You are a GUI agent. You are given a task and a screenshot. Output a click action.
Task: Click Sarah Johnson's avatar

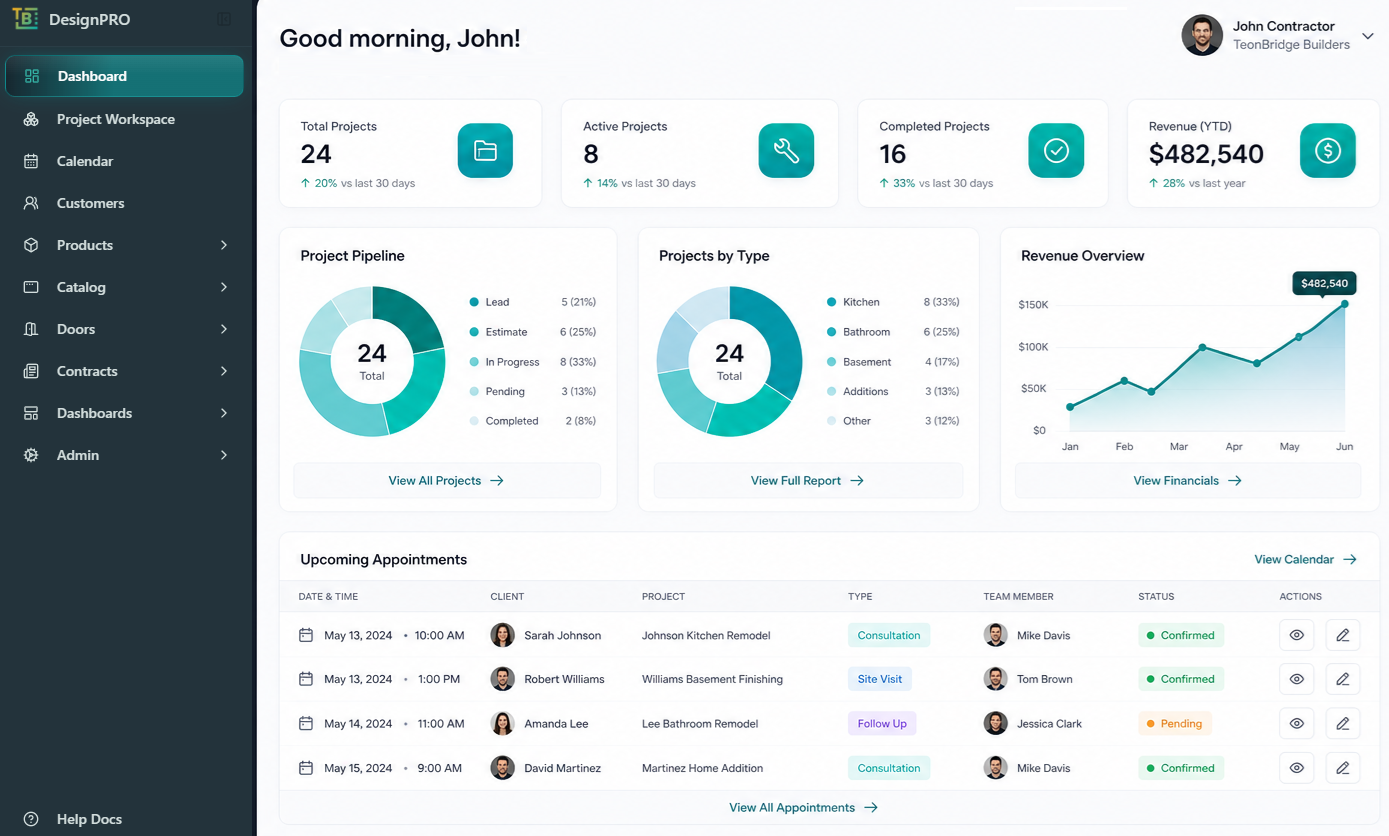tap(503, 635)
